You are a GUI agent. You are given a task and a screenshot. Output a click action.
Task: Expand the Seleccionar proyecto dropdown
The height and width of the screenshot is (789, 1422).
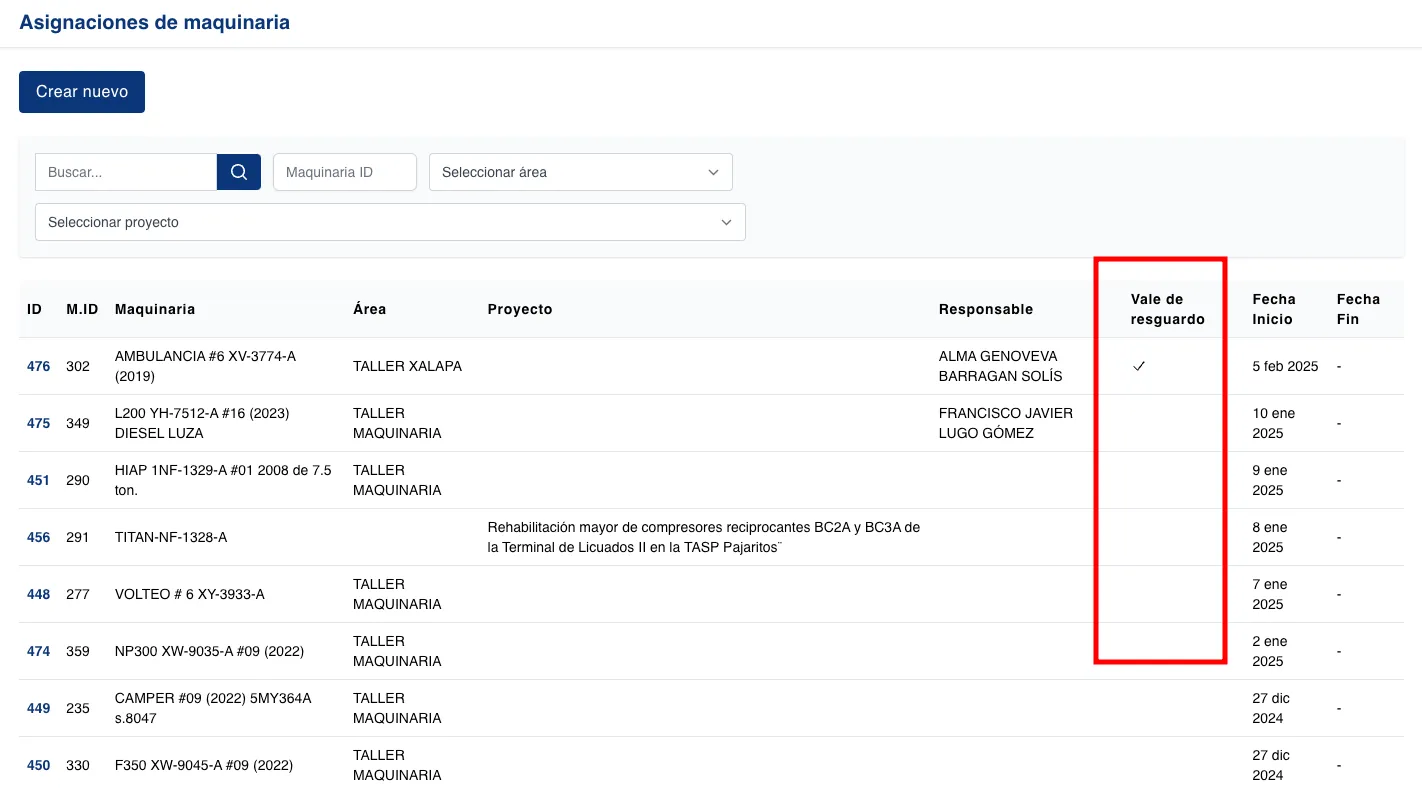(390, 222)
